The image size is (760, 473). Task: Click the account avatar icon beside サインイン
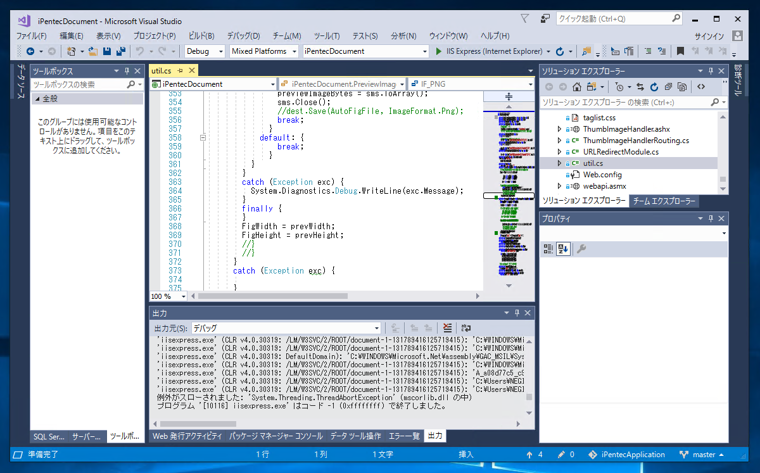coord(737,36)
